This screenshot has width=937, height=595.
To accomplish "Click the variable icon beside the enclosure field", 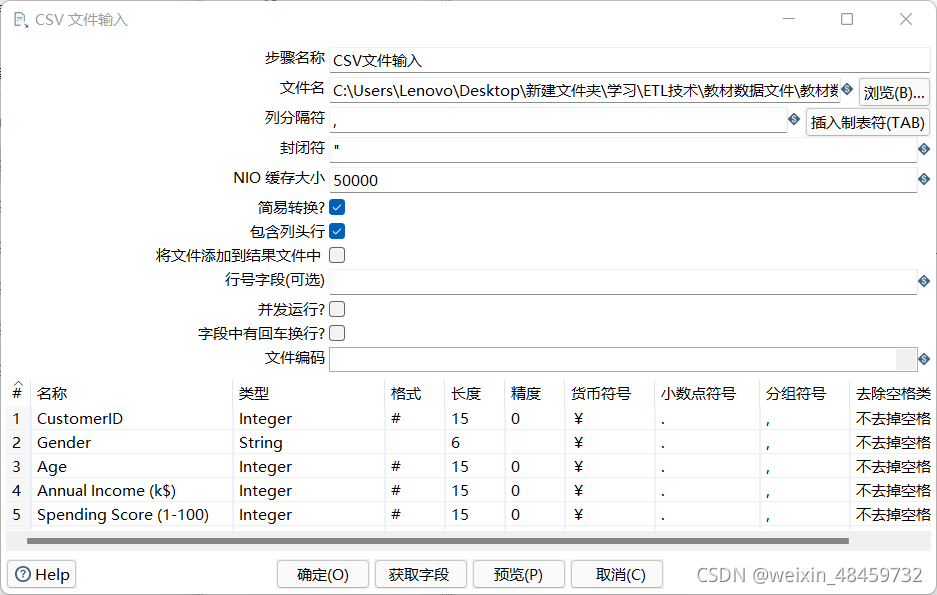I will click(924, 149).
